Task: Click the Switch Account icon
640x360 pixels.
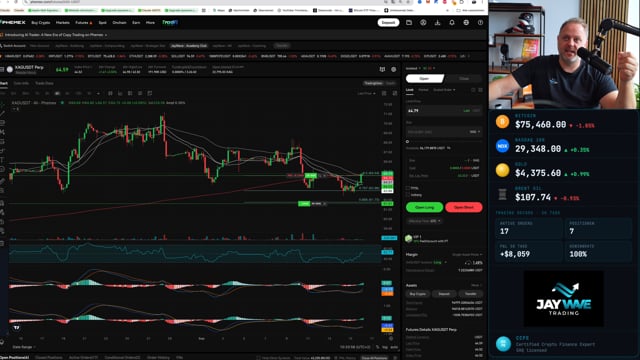Action: (2, 46)
